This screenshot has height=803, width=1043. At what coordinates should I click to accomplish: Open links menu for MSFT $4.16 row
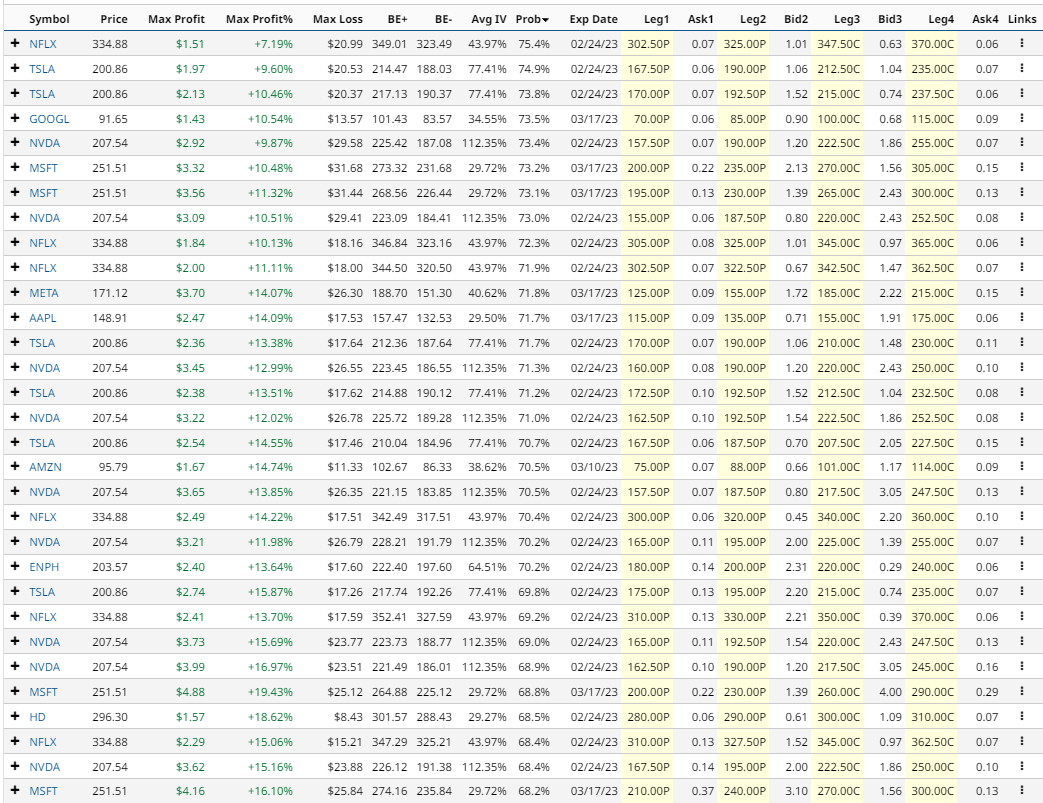click(x=1022, y=791)
